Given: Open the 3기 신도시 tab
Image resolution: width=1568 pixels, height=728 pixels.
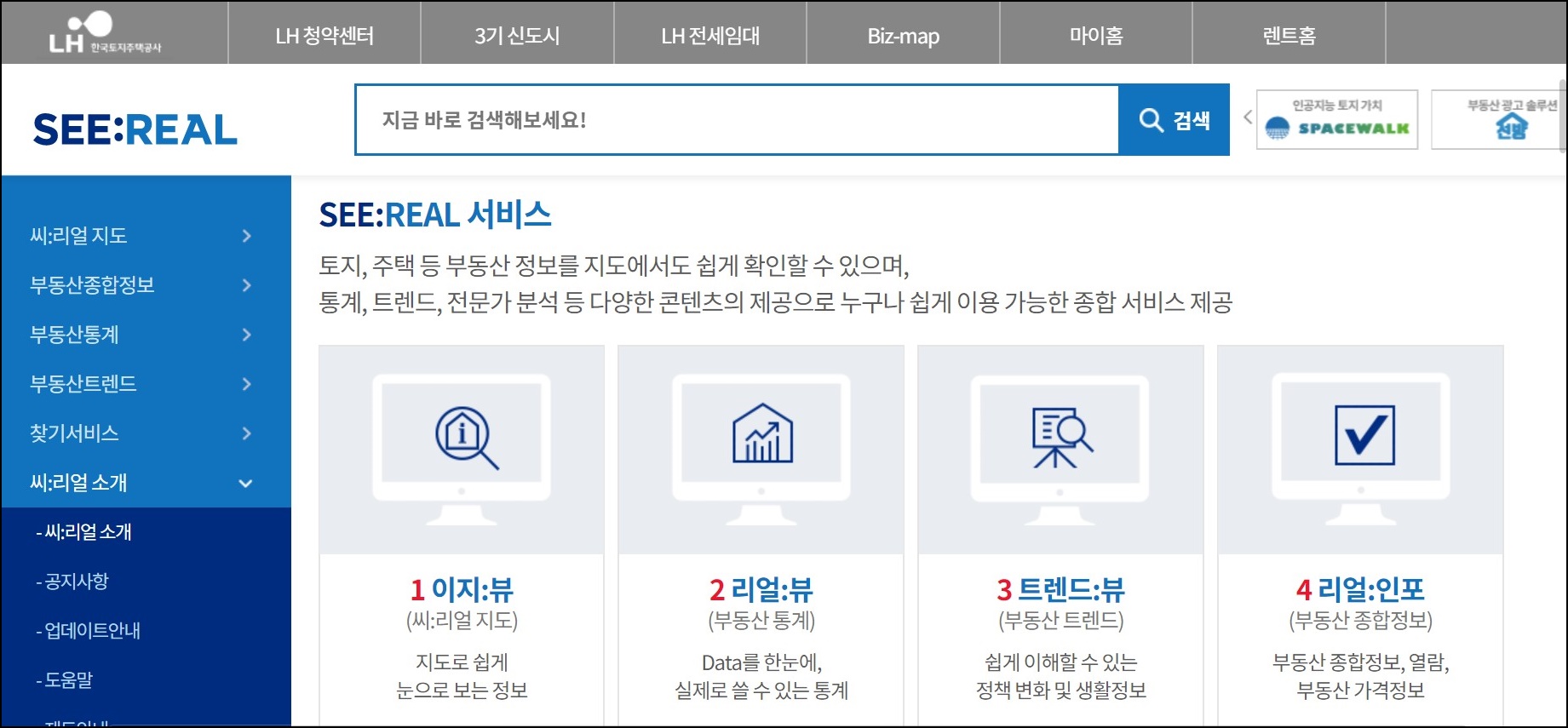Looking at the screenshot, I should 517,35.
